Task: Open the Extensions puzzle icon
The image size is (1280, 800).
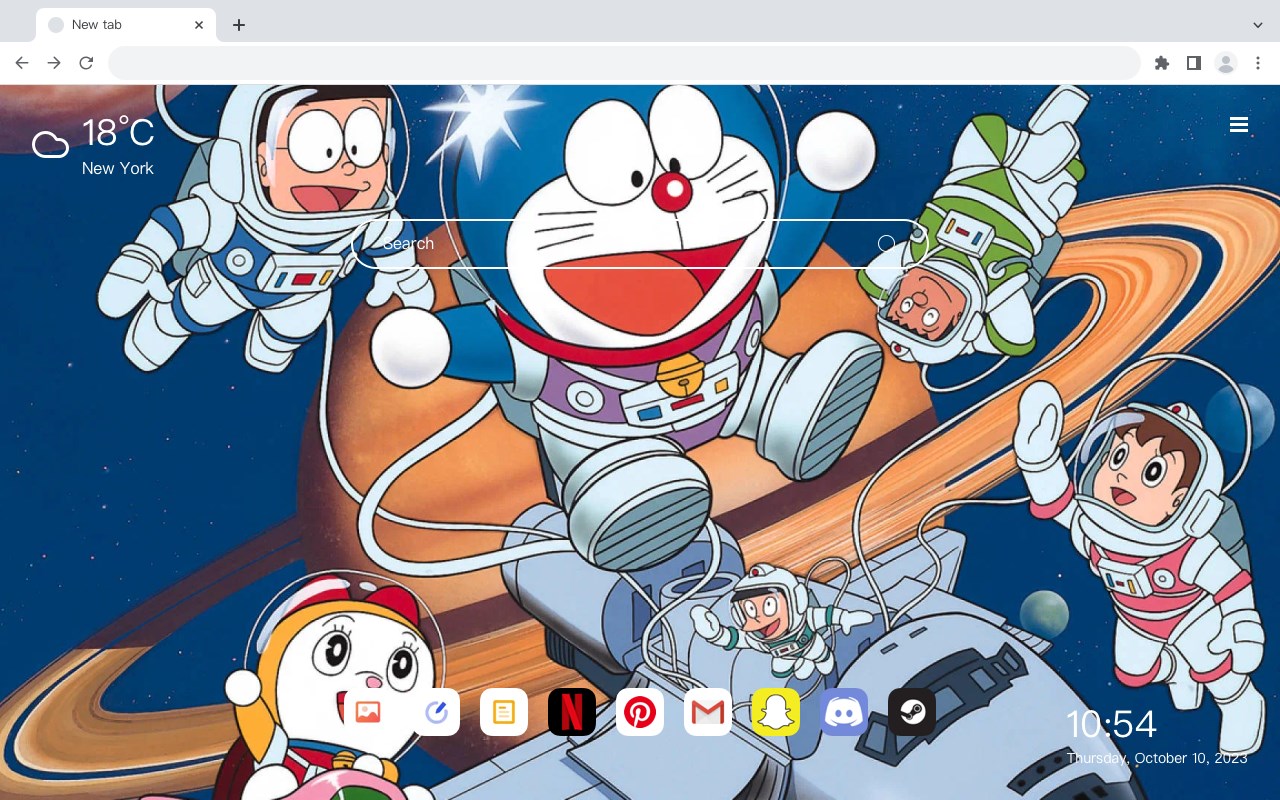Action: coord(1161,63)
